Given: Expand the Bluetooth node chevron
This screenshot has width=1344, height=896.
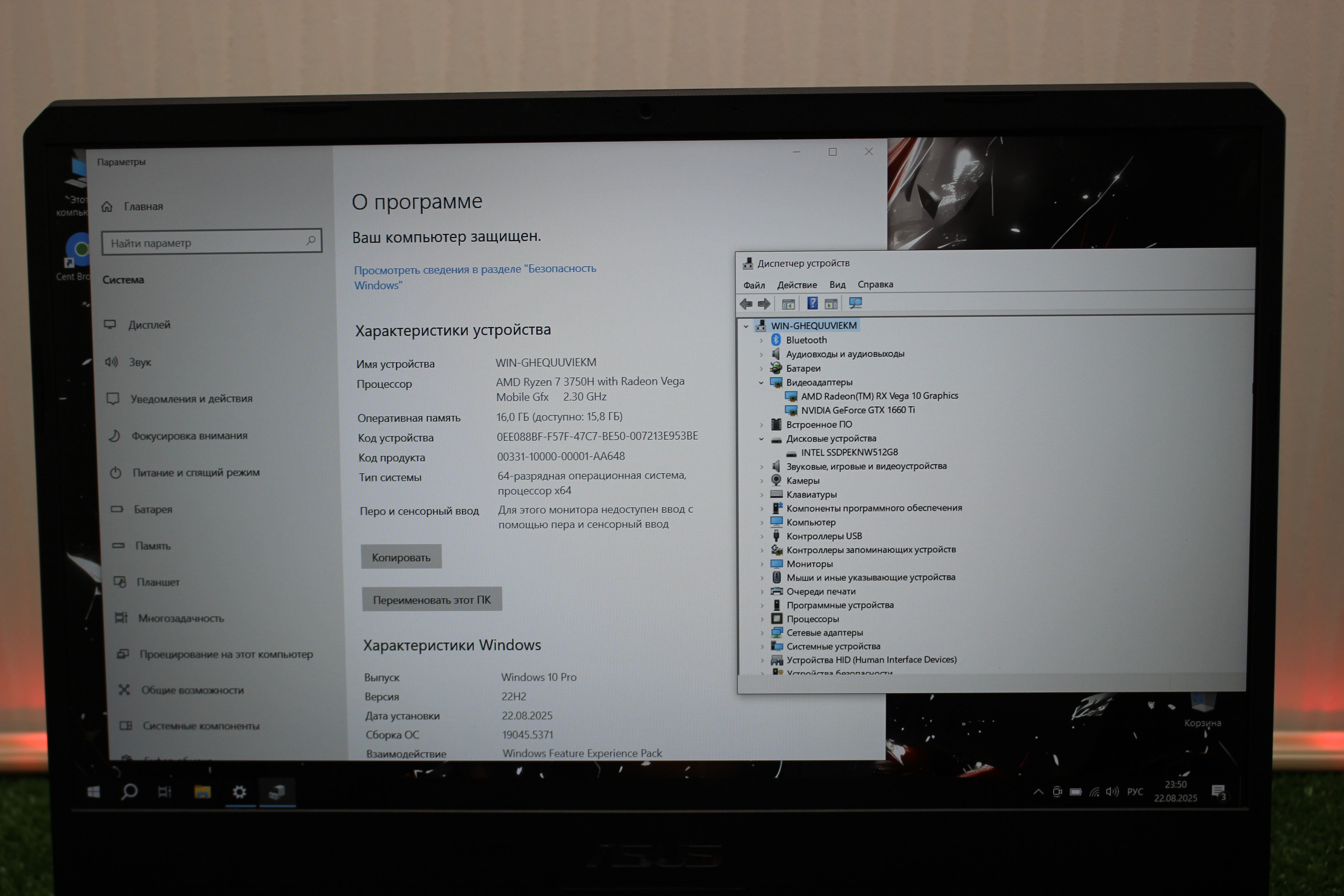Looking at the screenshot, I should click(x=761, y=341).
